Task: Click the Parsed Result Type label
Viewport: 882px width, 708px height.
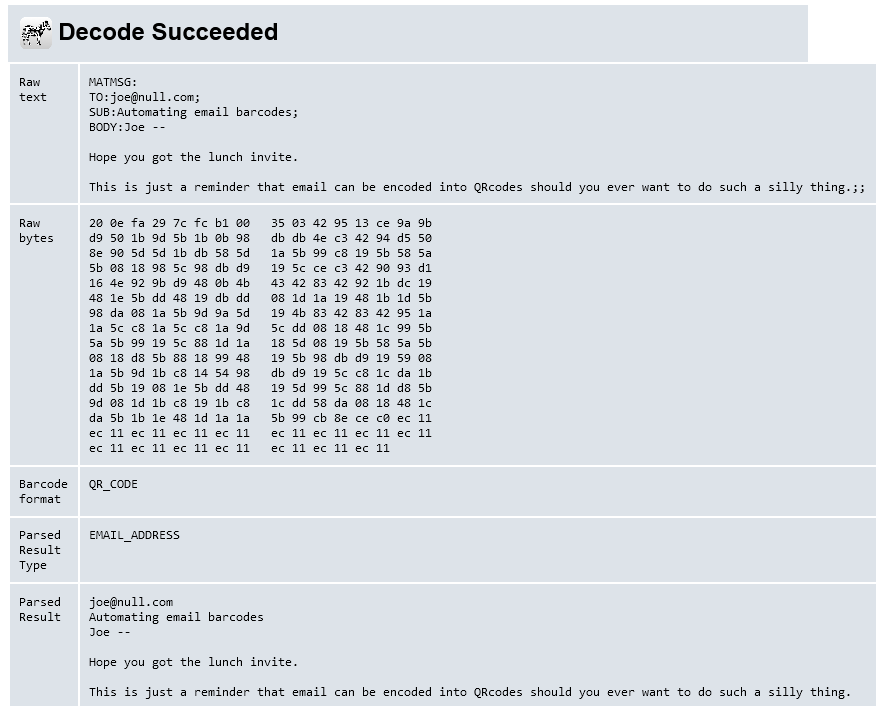Action: tap(40, 550)
